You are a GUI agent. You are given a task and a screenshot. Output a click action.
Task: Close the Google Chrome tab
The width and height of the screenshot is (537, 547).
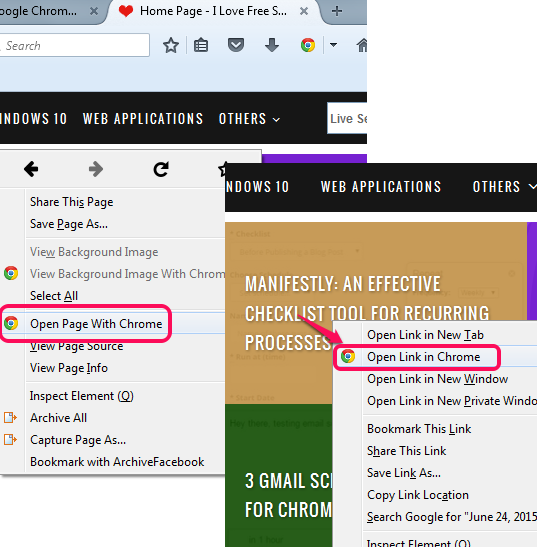94,11
